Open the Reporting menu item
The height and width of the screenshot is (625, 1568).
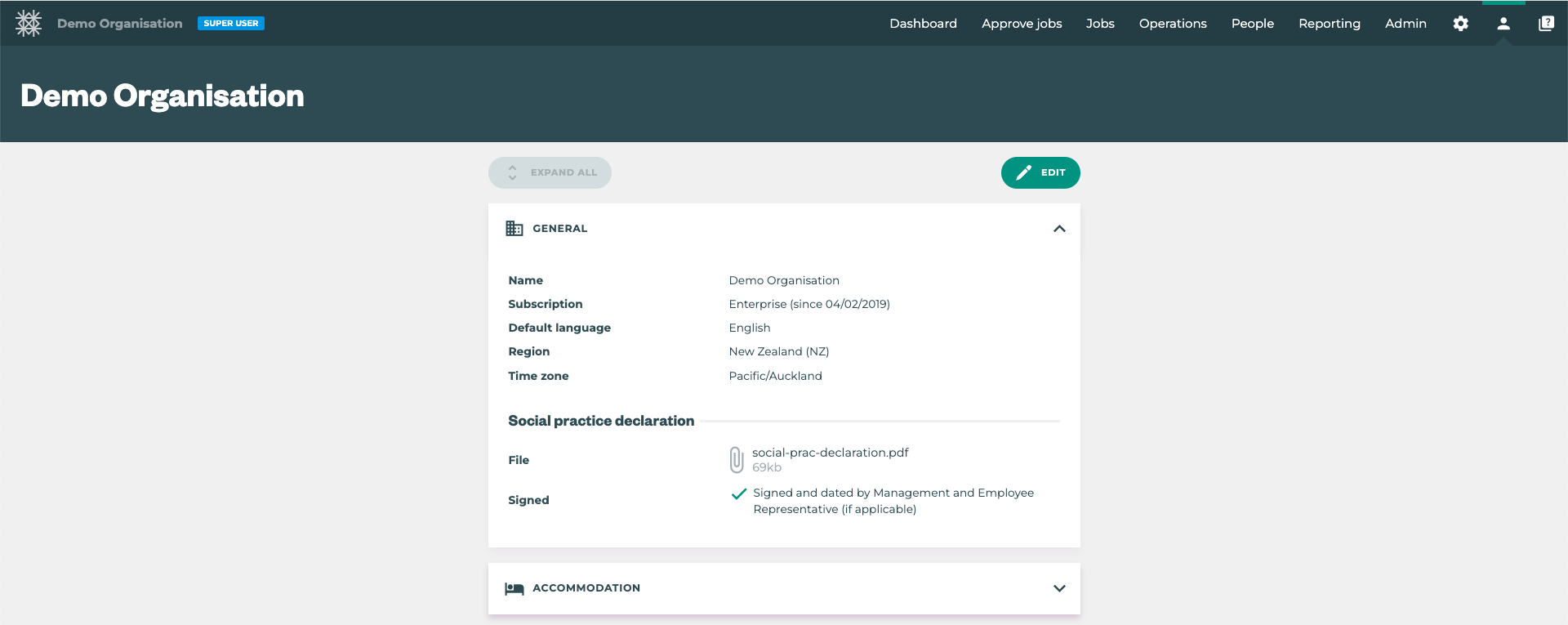coord(1329,24)
